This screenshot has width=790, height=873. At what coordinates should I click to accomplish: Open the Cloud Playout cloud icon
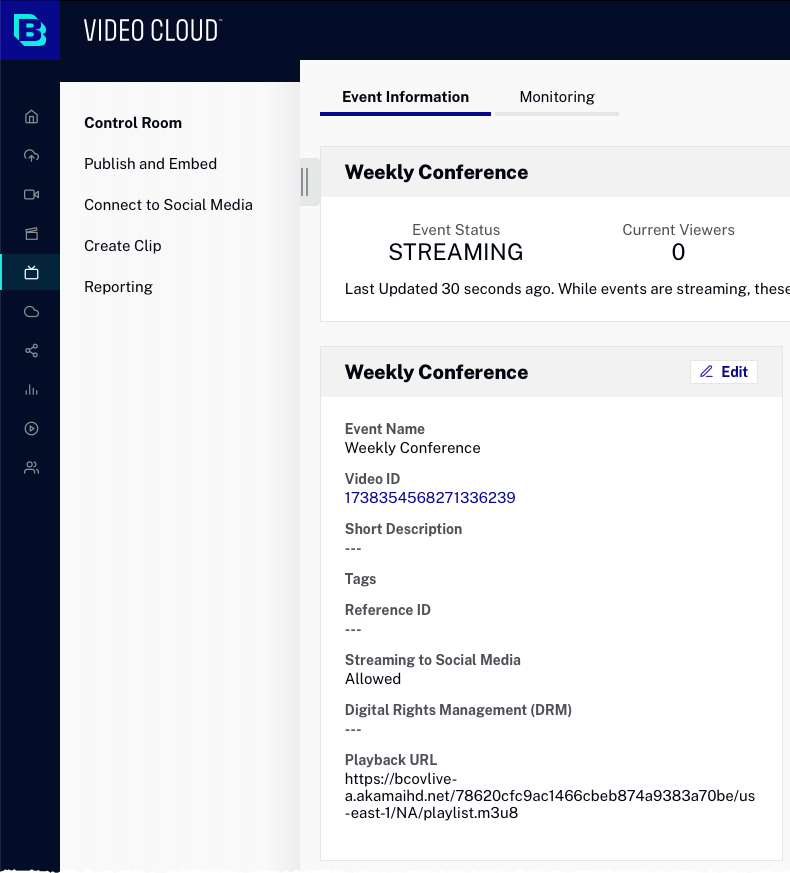(x=31, y=311)
